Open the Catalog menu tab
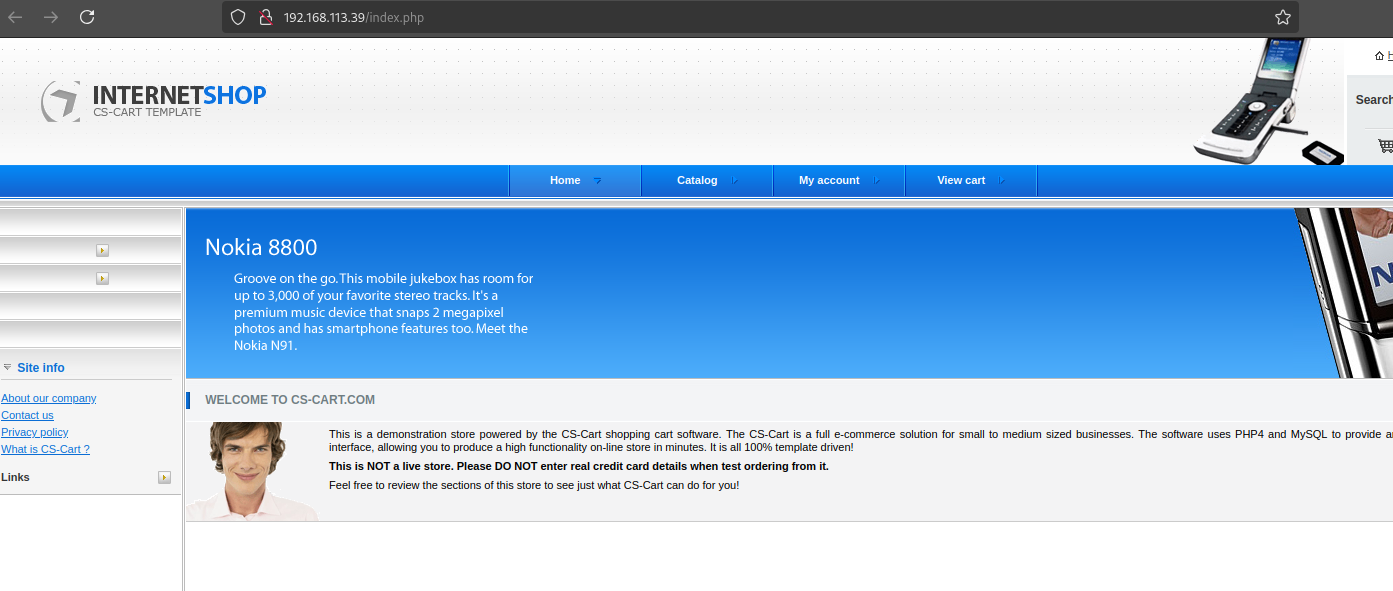 point(707,180)
